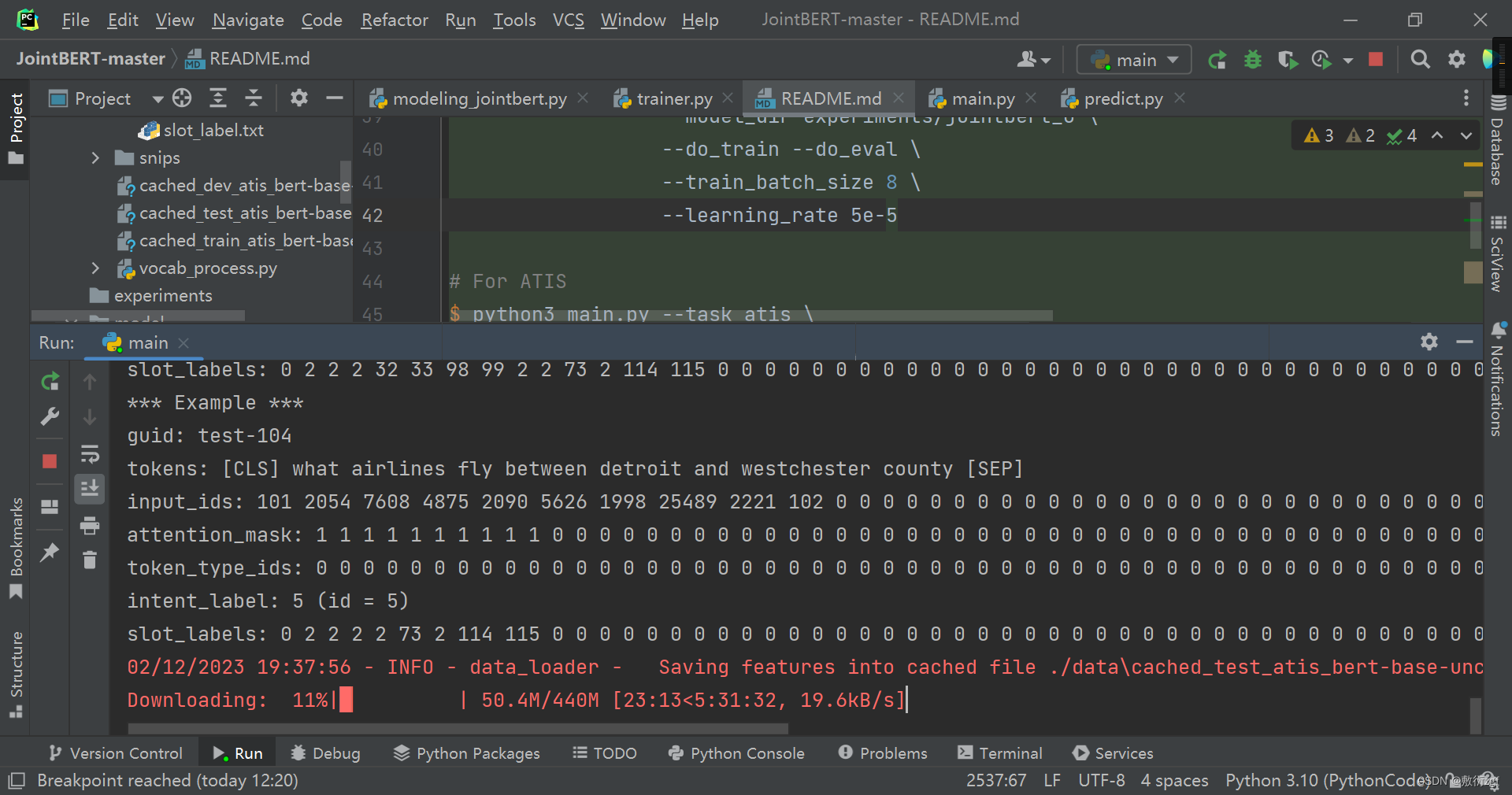Open Run panel settings gear
Screen dimensions: 1512x795
pyautogui.click(x=1429, y=342)
